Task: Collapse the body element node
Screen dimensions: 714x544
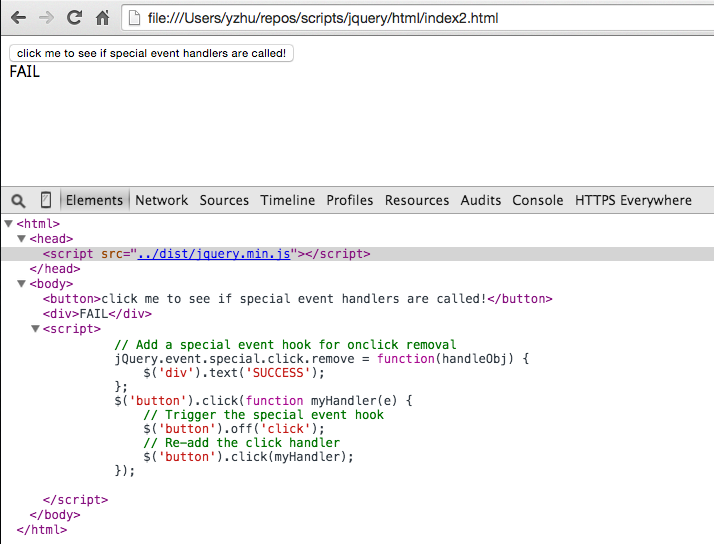Action: click(x=22, y=284)
